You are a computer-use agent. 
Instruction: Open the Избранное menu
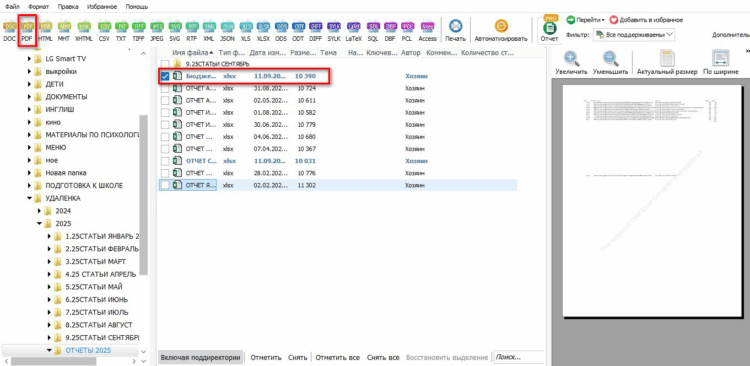[x=102, y=7]
